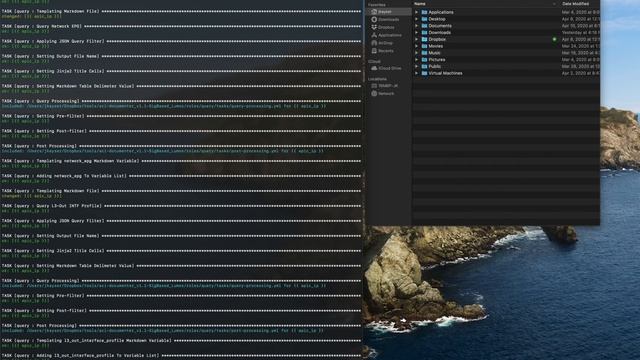This screenshot has height=360, width=640.
Task: Open Downloads from the Finder sidebar
Action: point(385,20)
